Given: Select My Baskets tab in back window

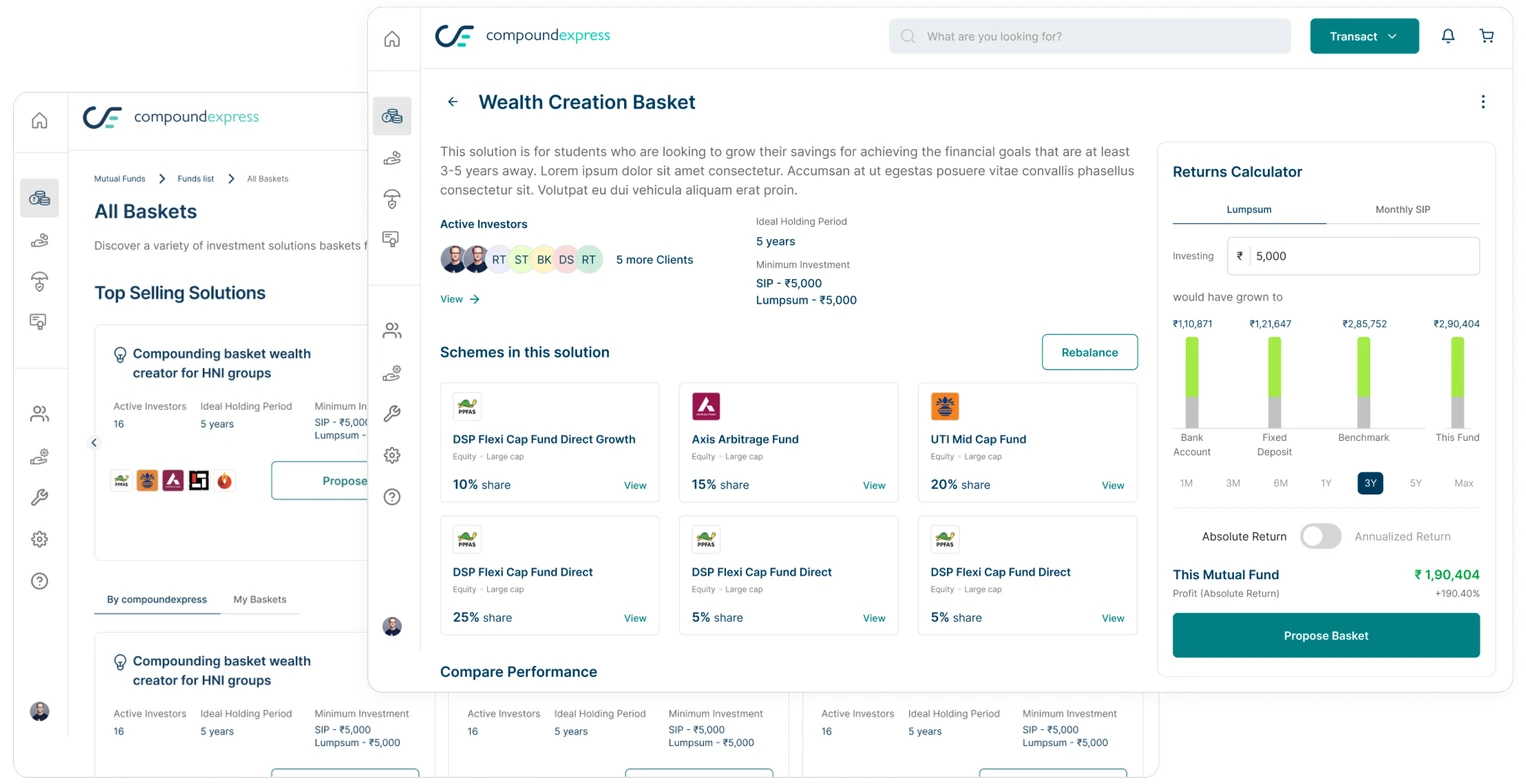Looking at the screenshot, I should tap(260, 600).
